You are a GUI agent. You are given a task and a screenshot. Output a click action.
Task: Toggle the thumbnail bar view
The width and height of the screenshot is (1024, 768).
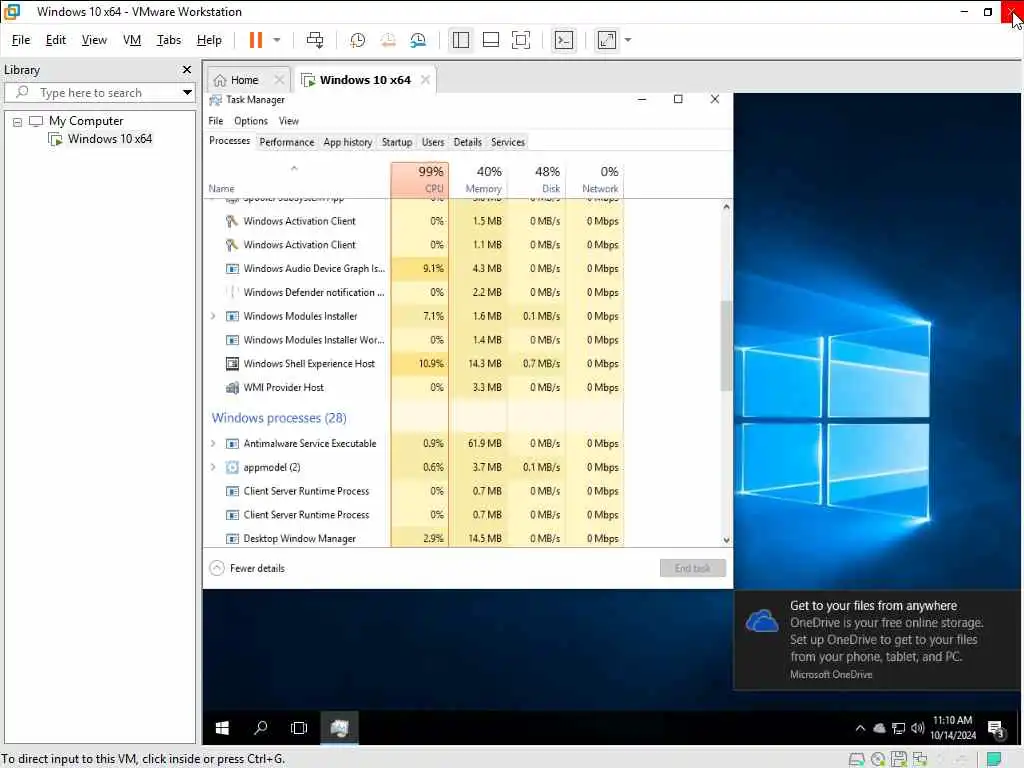(x=490, y=40)
